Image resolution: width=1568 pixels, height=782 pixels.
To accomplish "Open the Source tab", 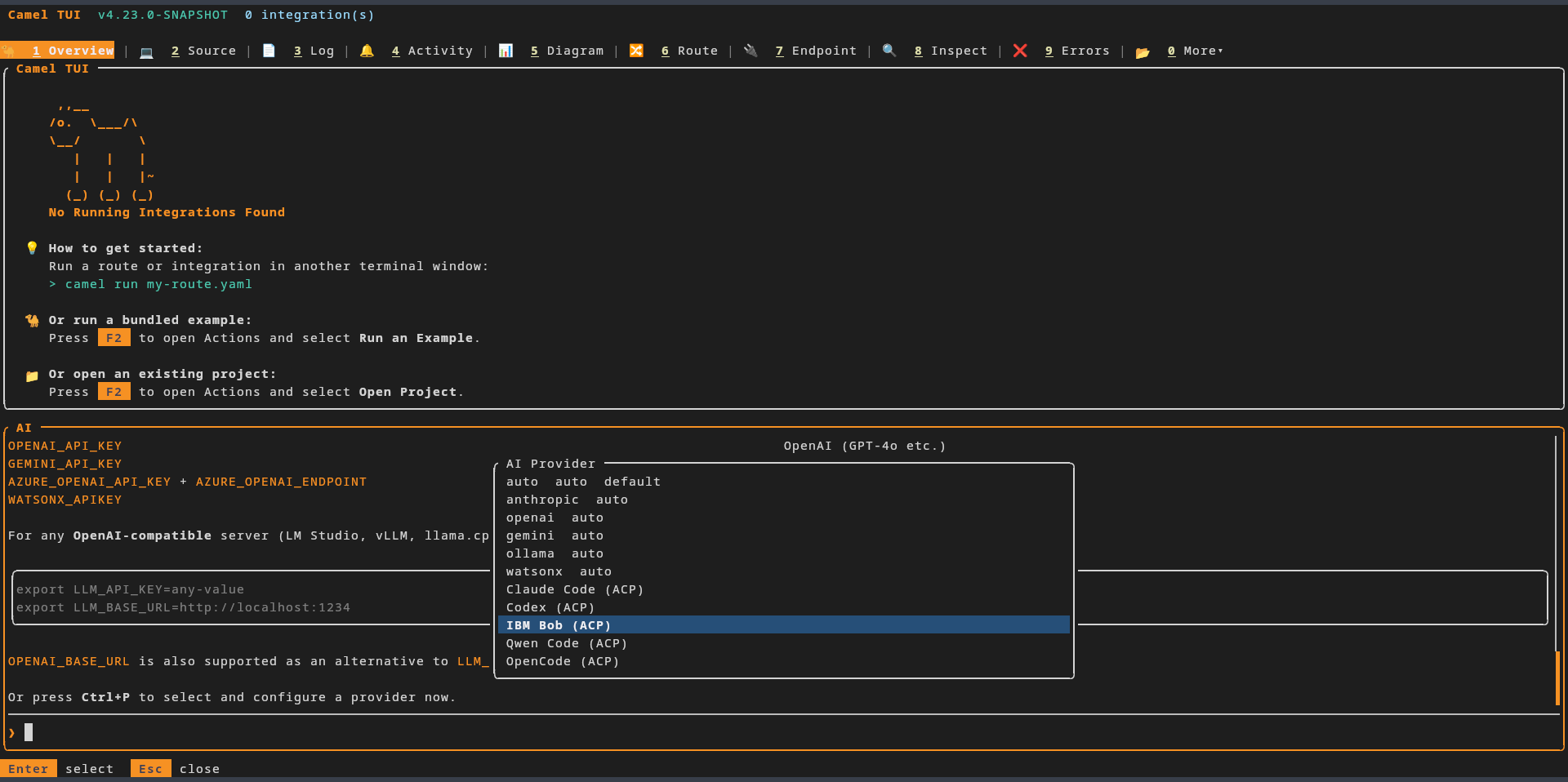I will click(203, 51).
